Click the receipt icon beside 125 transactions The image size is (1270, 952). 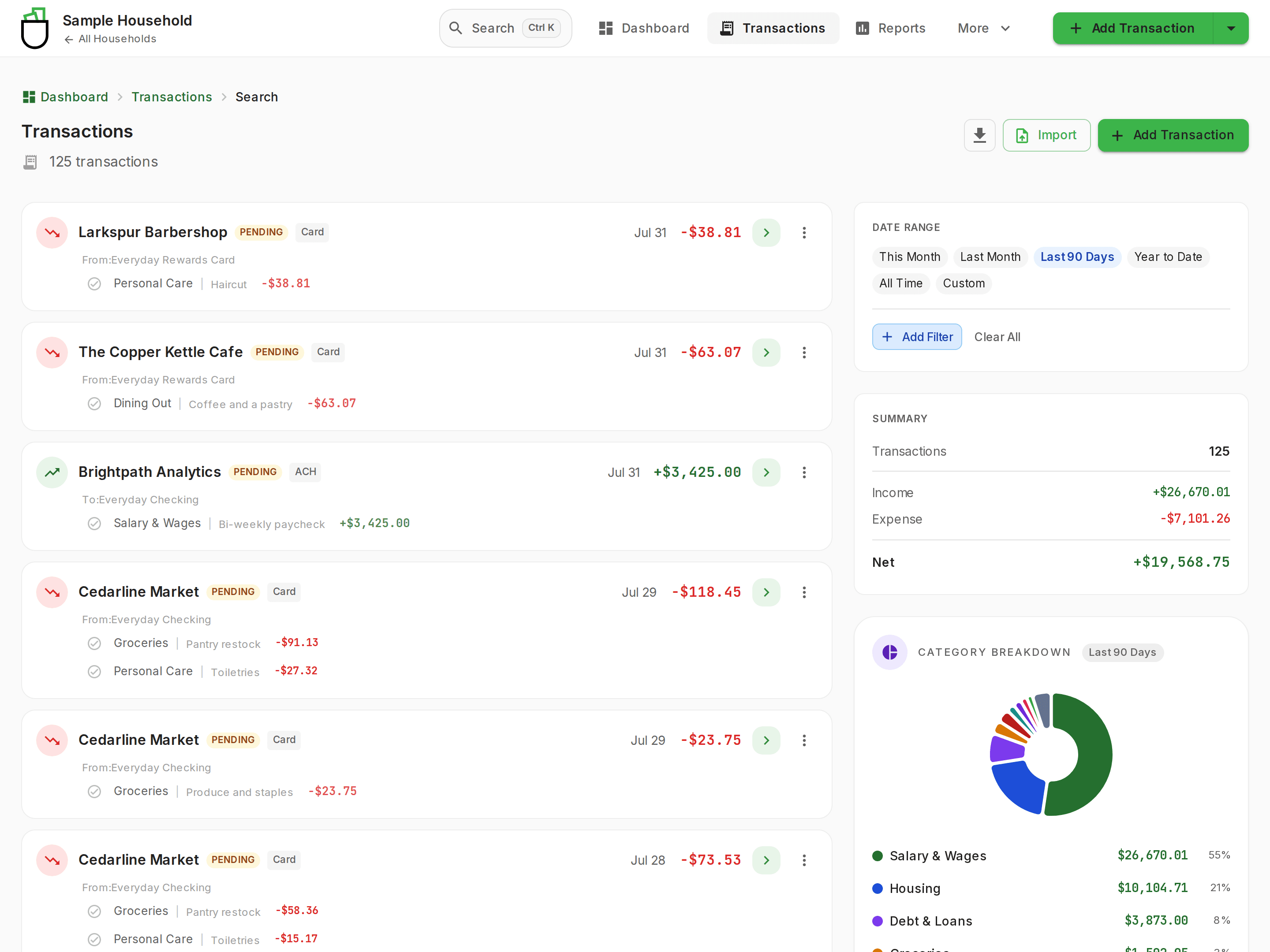[30, 162]
